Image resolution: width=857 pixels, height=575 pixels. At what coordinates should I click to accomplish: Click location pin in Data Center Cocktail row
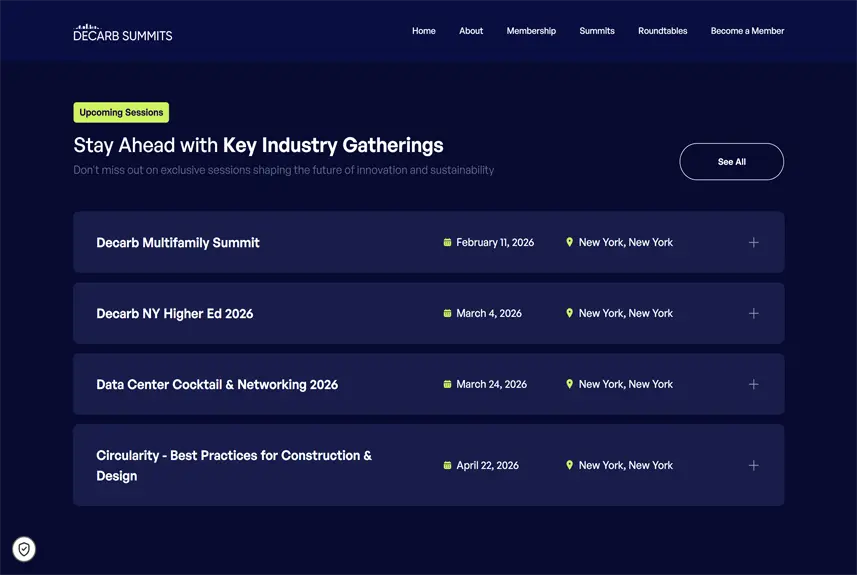pyautogui.click(x=570, y=384)
